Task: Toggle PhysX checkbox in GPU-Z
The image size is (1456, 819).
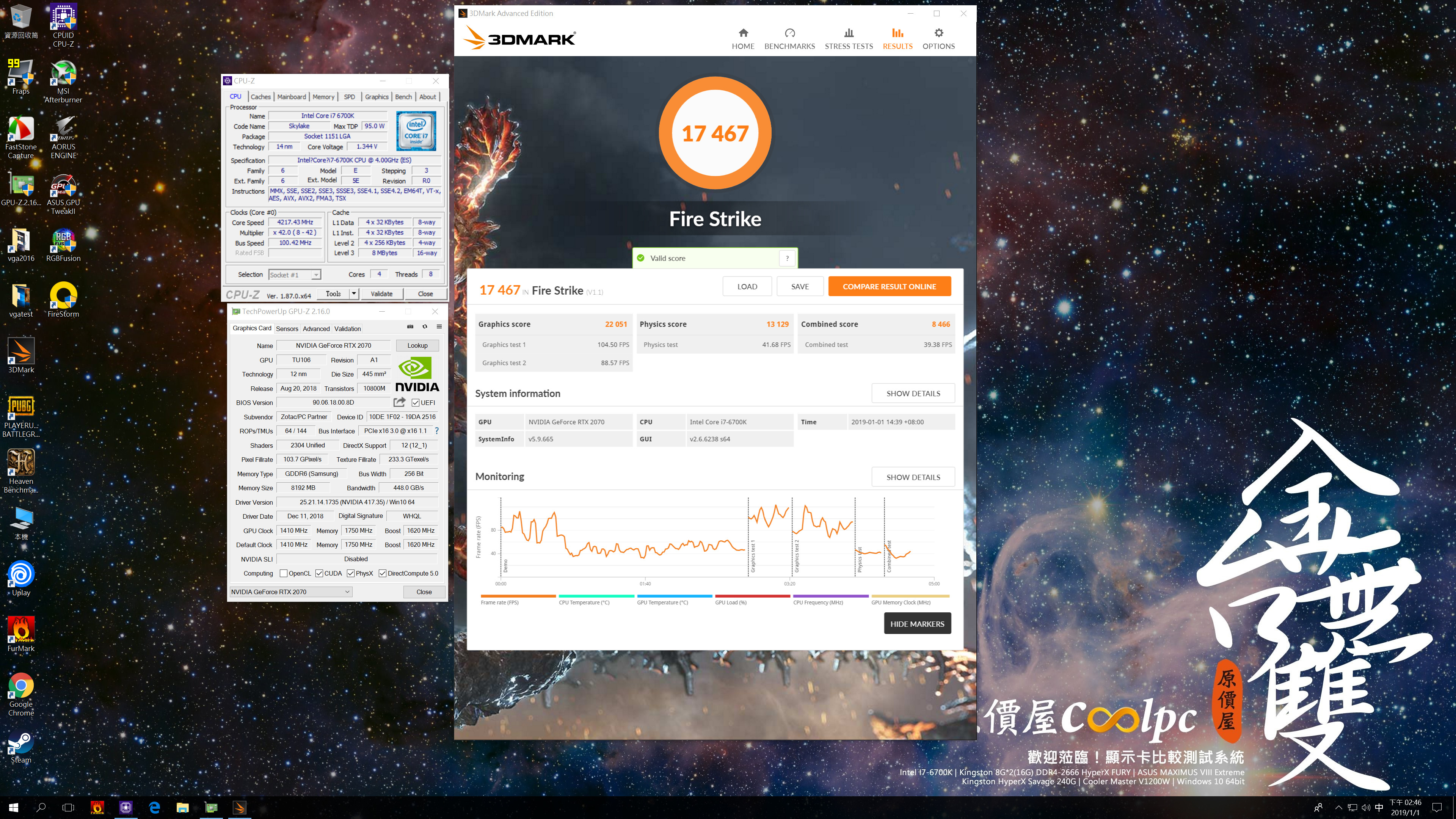Action: click(x=351, y=573)
